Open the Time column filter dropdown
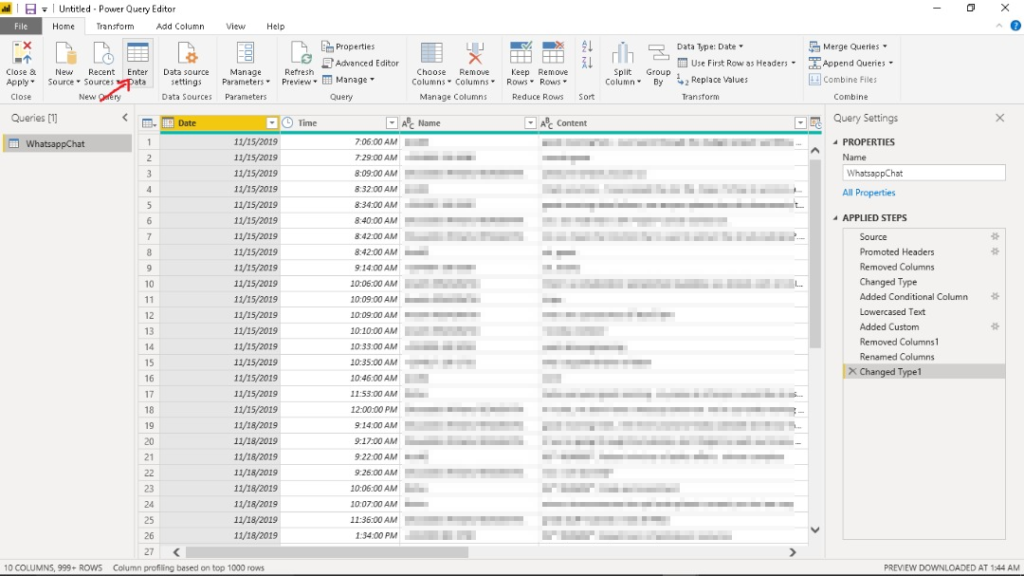The width and height of the screenshot is (1024, 576). click(x=391, y=123)
